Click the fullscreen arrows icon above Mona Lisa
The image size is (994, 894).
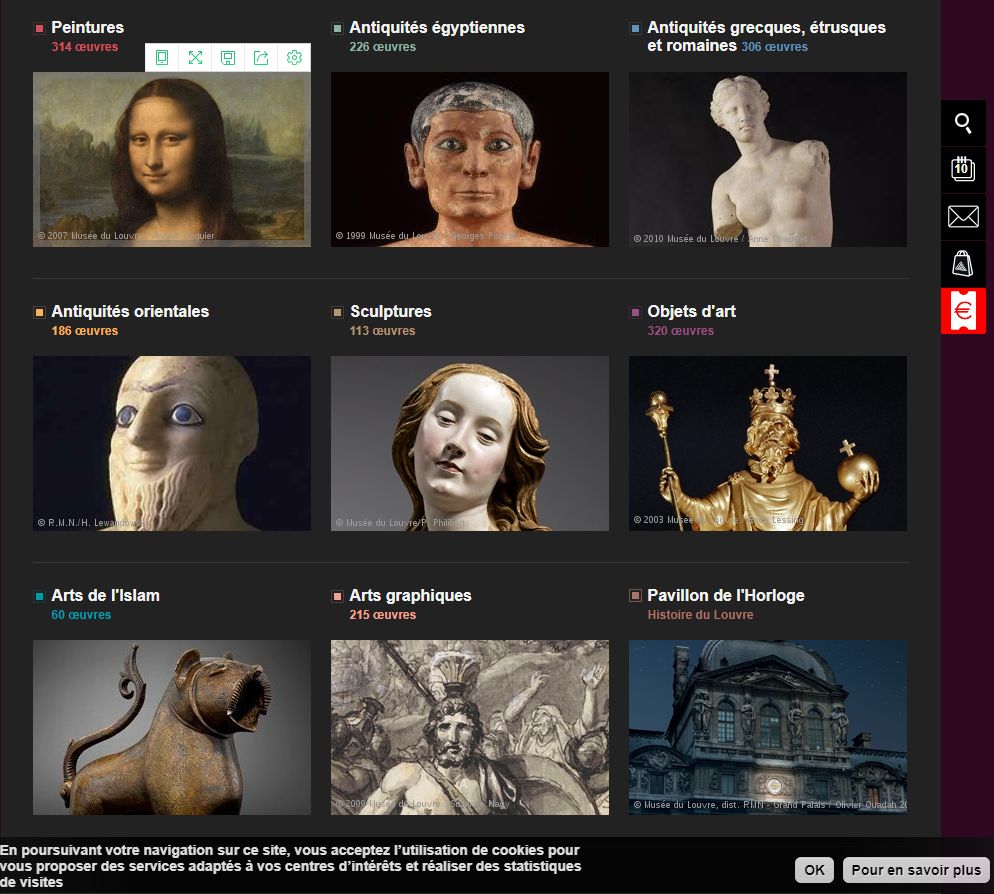click(195, 58)
